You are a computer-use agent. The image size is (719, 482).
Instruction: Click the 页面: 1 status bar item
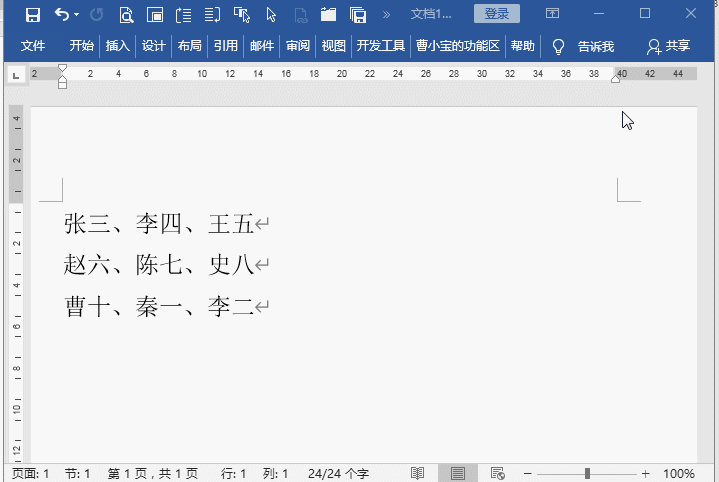point(30,473)
